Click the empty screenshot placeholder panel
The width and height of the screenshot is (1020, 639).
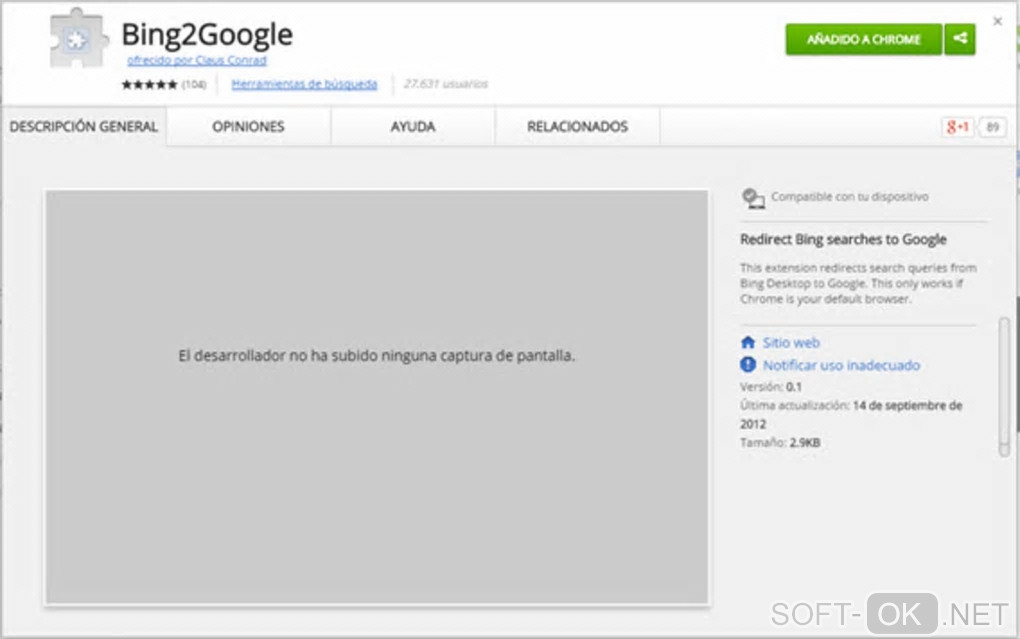[377, 397]
